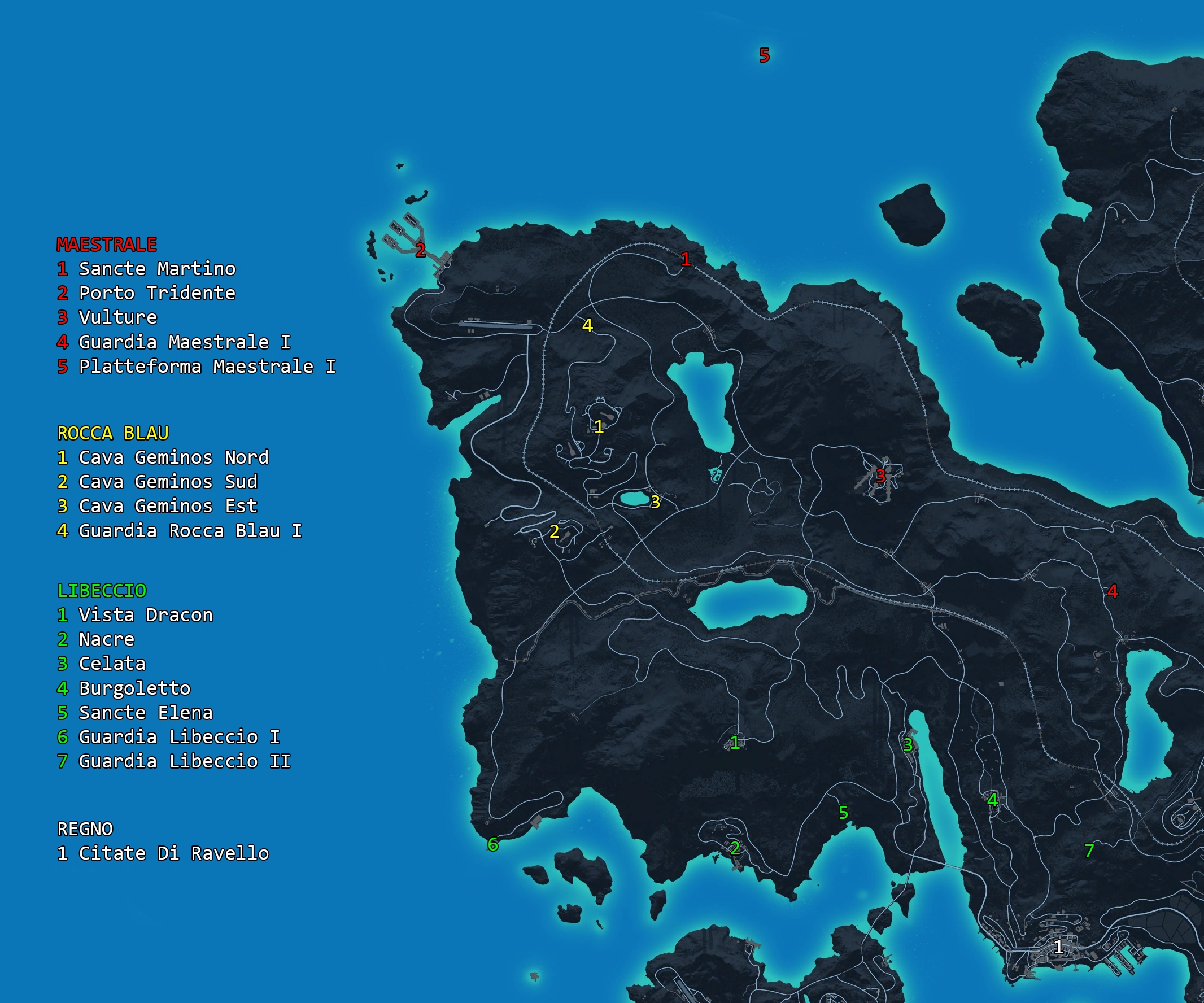The width and height of the screenshot is (1204, 1003).
Task: Click red marker 1 for Sancte Martino
Action: point(686,260)
